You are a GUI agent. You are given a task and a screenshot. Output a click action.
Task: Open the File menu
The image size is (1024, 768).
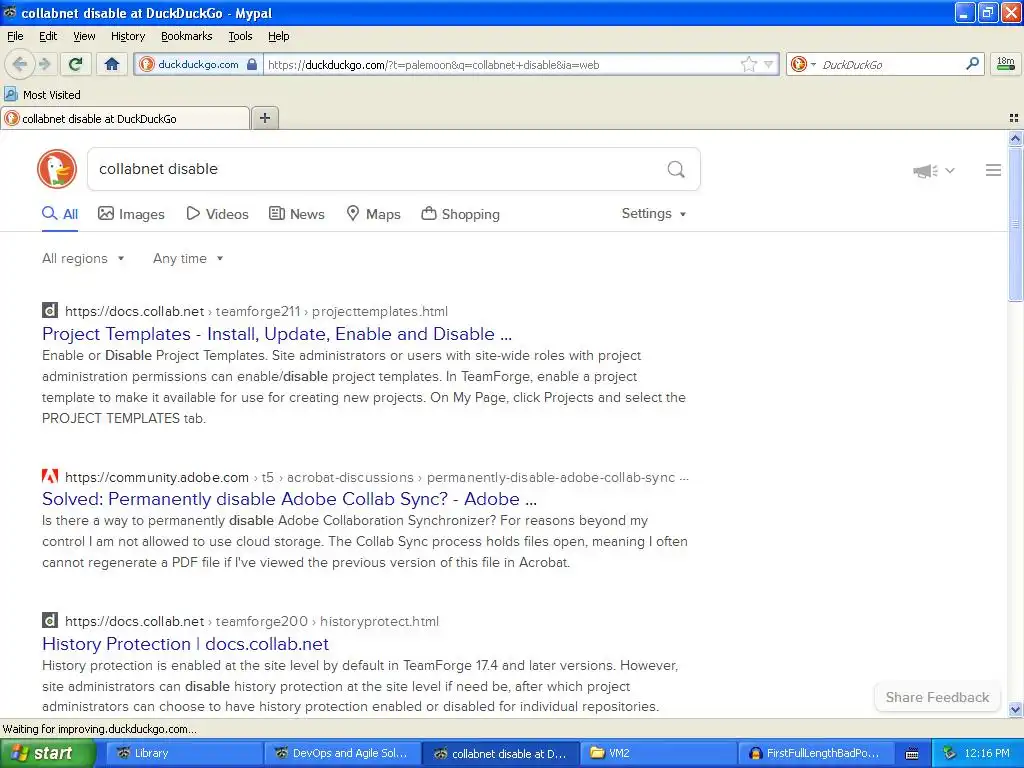coord(15,36)
